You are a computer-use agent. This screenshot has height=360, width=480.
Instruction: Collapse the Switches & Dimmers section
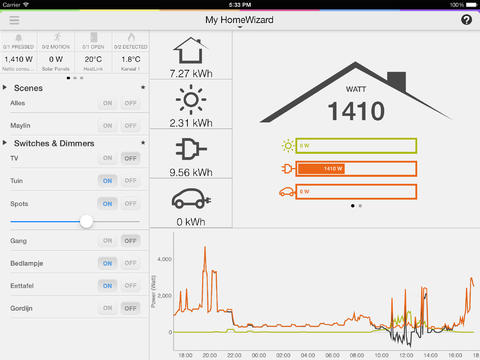(5, 143)
